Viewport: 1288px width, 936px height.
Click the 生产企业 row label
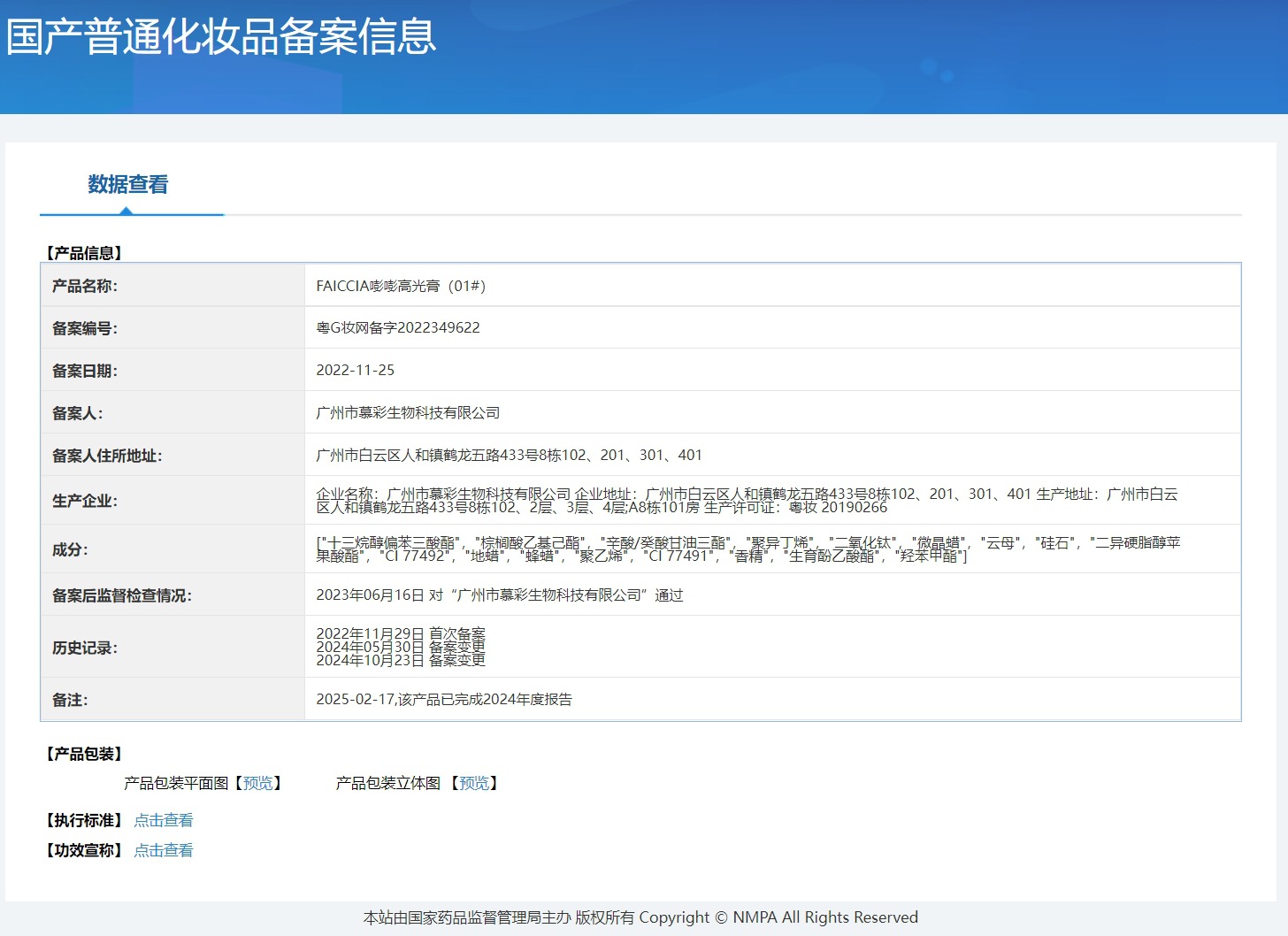pos(85,501)
